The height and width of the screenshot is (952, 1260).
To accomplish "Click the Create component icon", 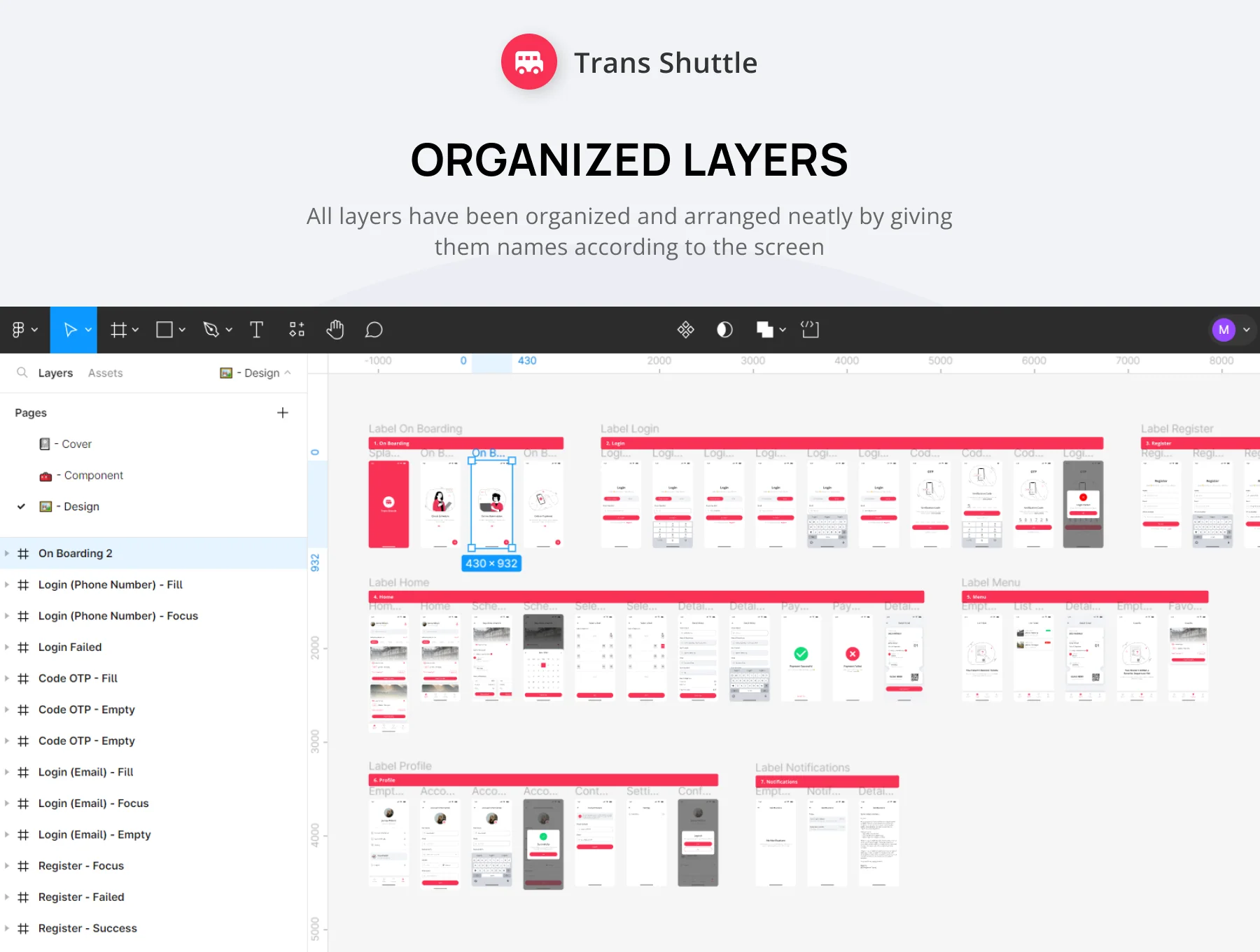I will point(686,330).
